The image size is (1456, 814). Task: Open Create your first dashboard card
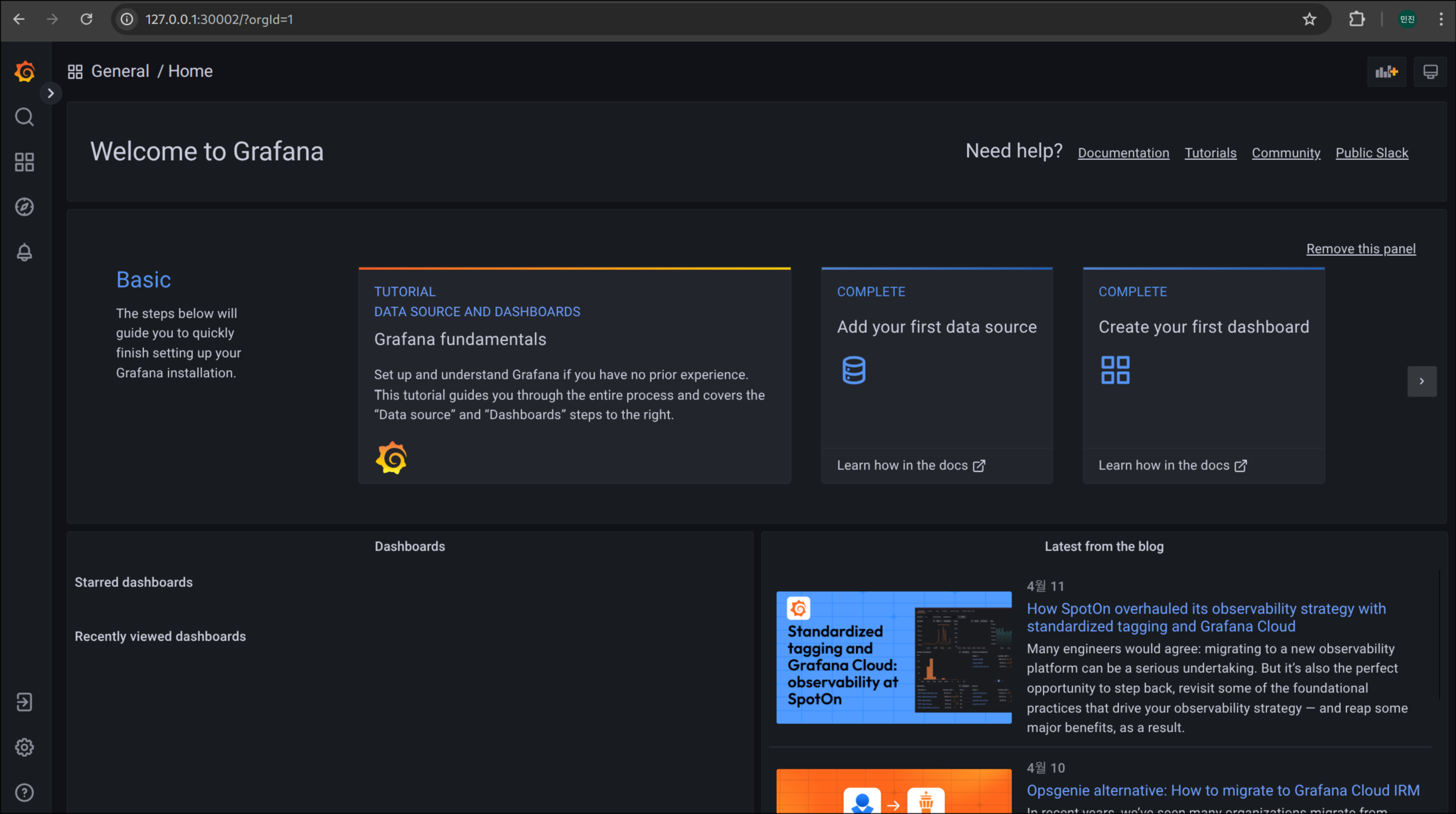1204,375
